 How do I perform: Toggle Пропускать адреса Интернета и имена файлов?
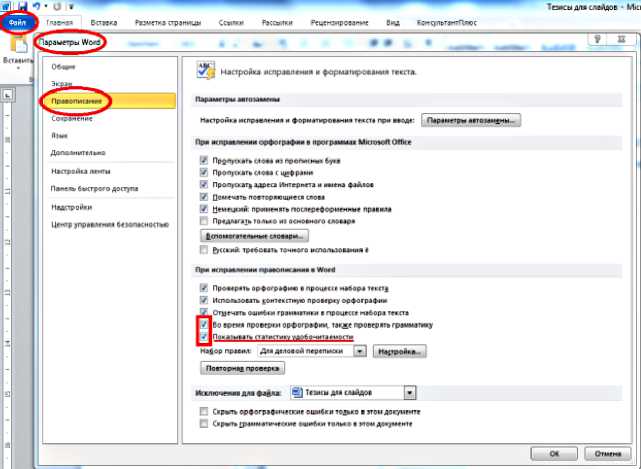tap(204, 185)
